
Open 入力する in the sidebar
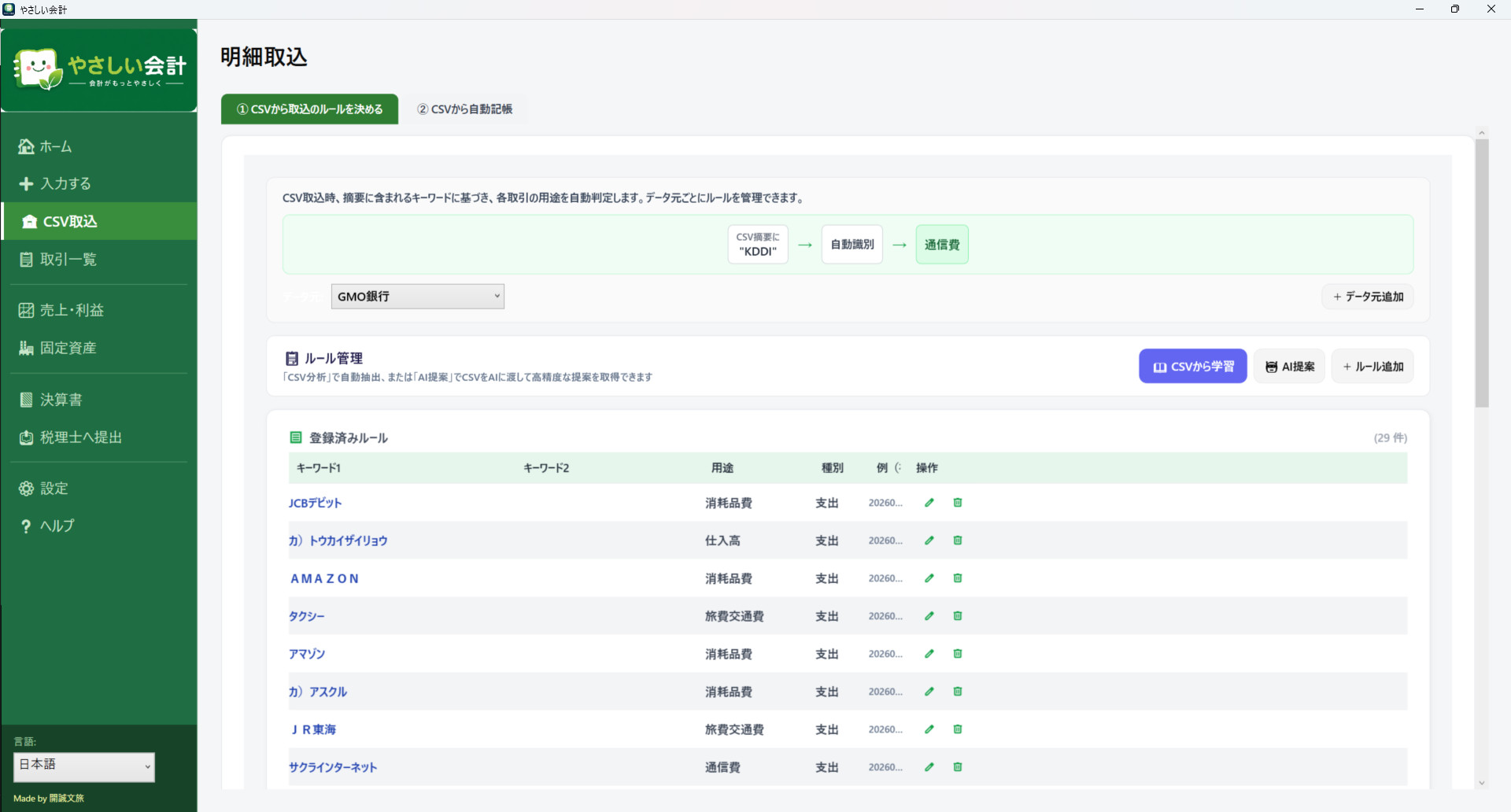(99, 183)
